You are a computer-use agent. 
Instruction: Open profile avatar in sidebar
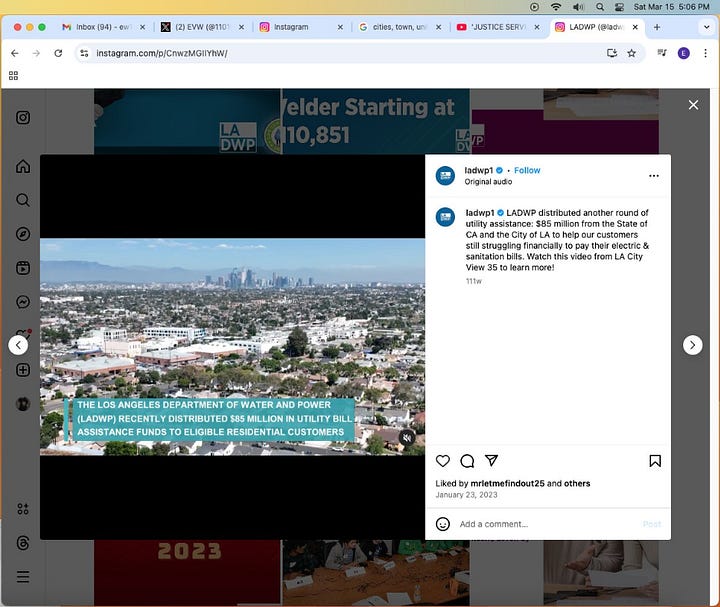23,404
